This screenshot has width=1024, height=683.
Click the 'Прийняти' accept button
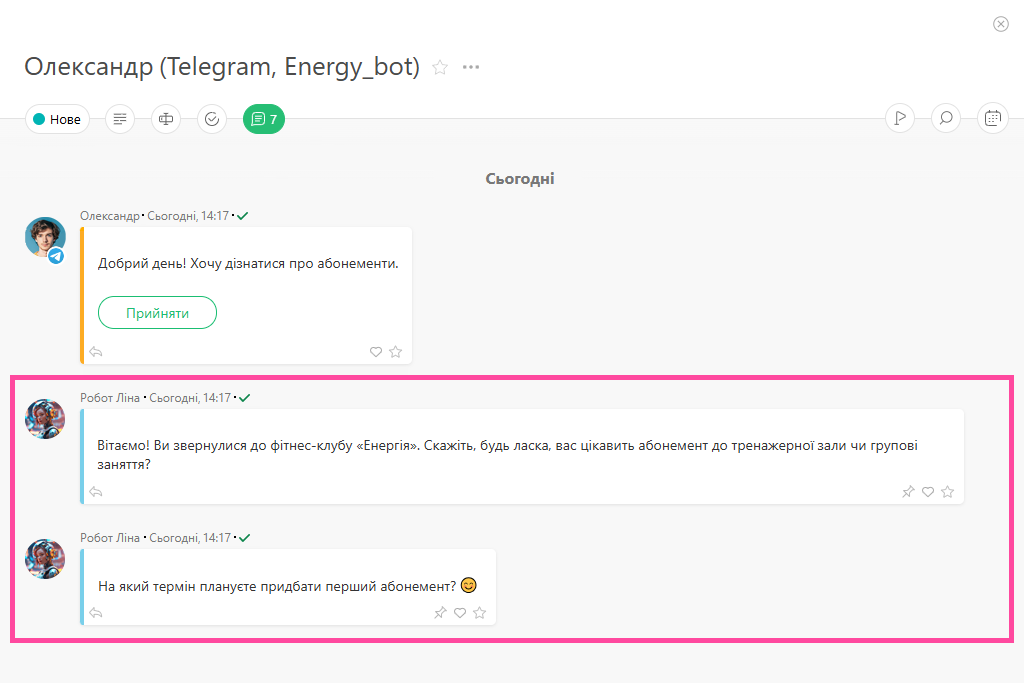pos(157,313)
